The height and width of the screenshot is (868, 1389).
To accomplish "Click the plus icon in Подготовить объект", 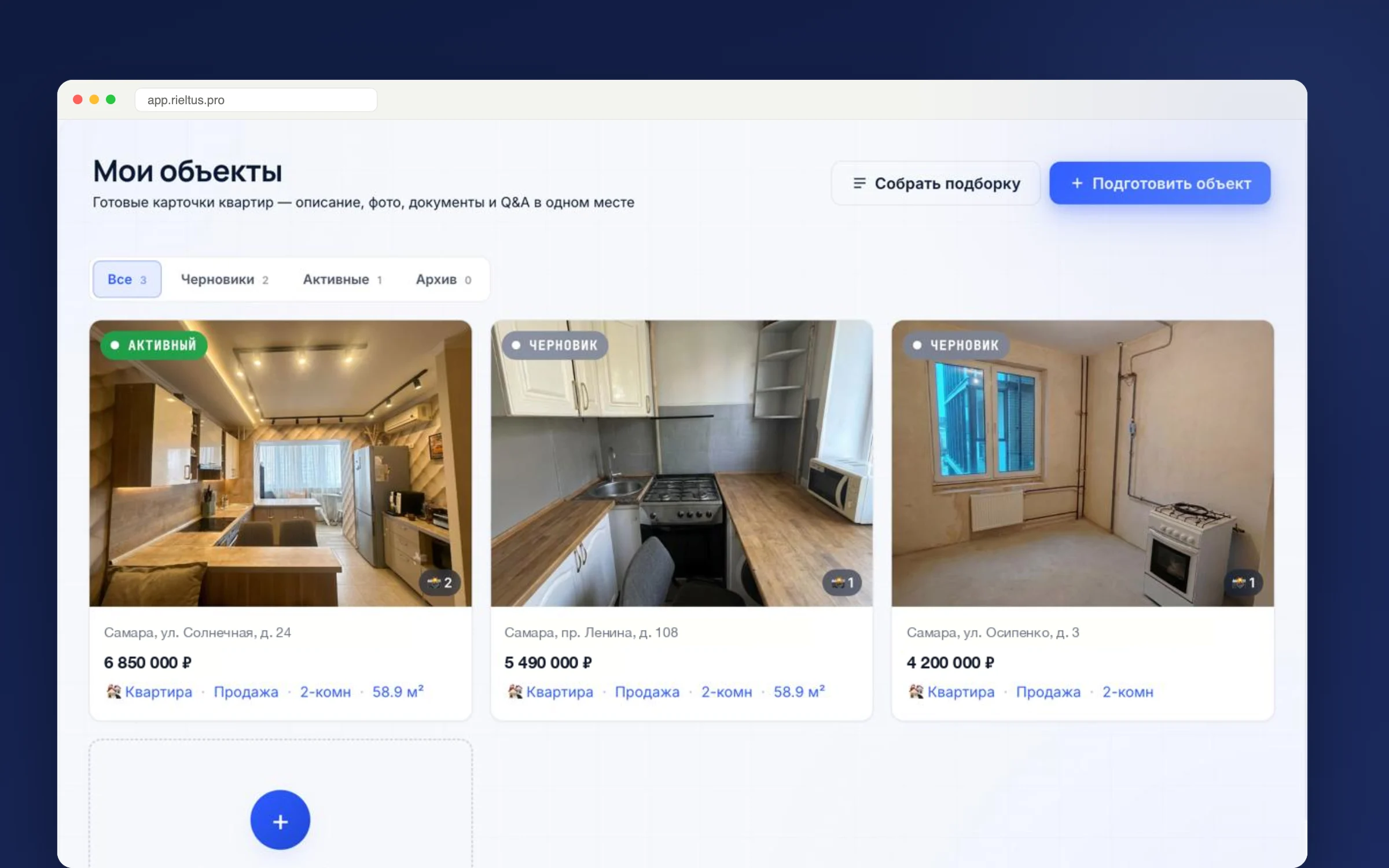I will click(x=1077, y=183).
